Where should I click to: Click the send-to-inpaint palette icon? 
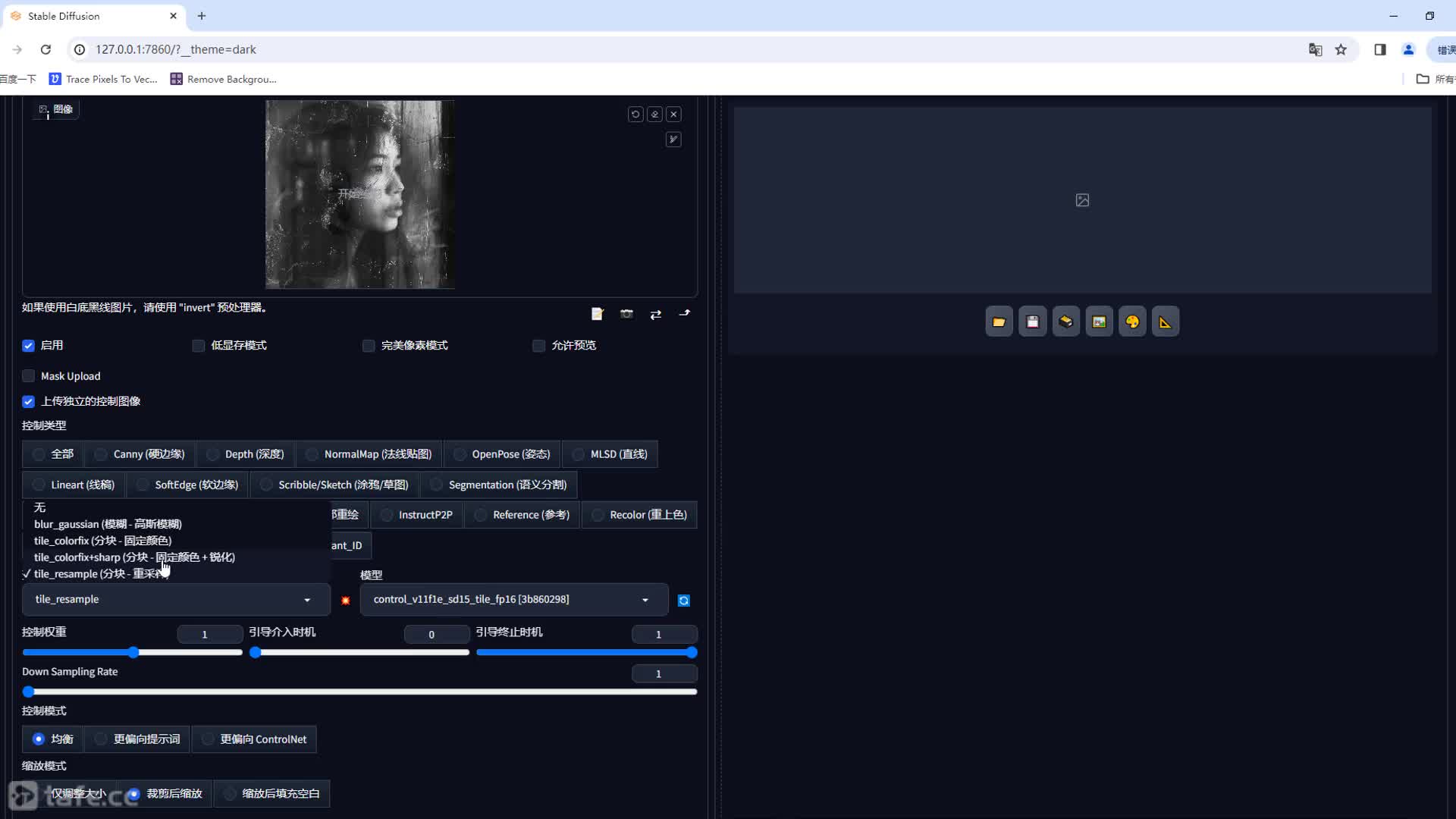click(x=1132, y=322)
